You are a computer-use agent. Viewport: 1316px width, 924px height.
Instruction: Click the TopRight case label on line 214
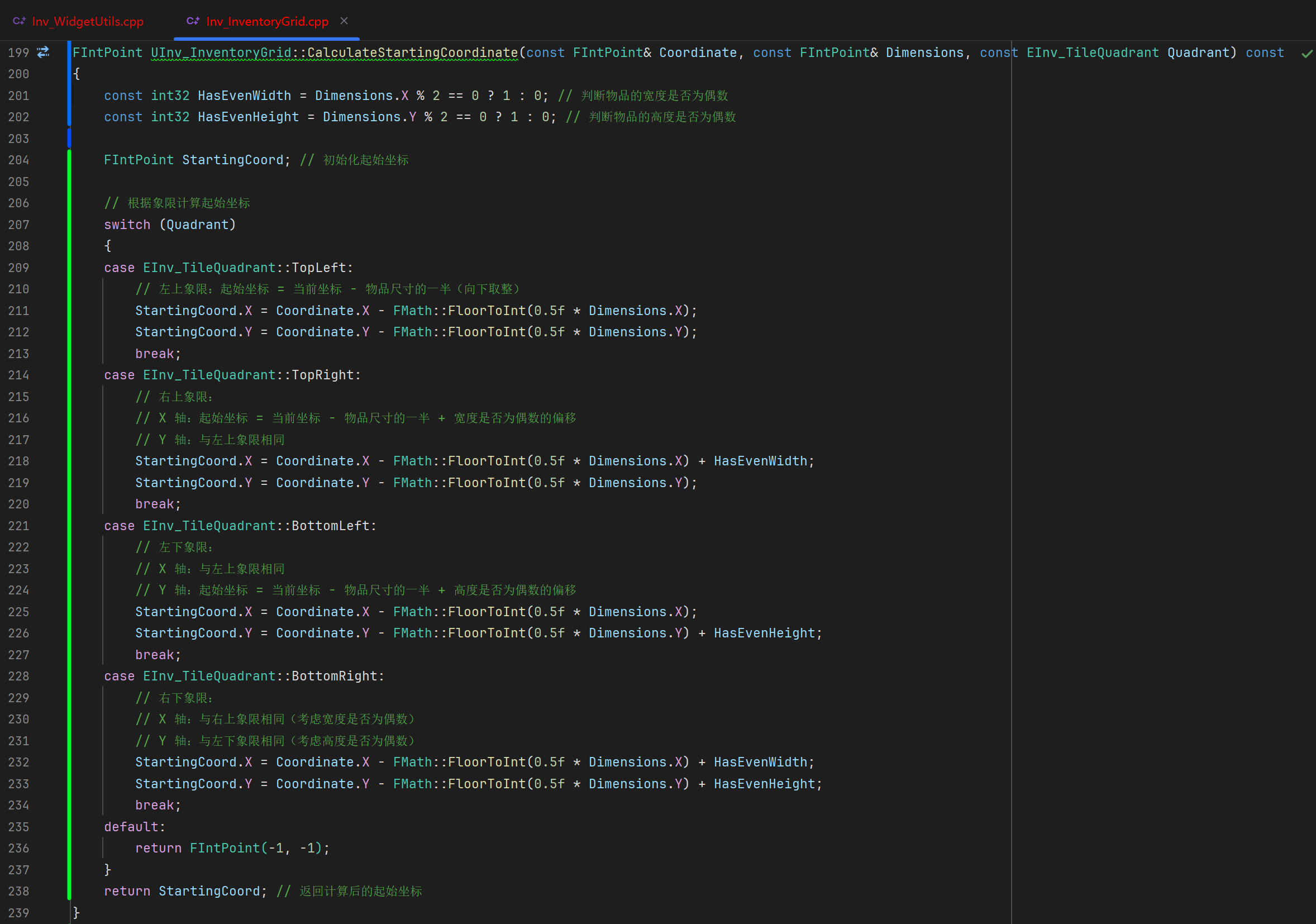(322, 375)
